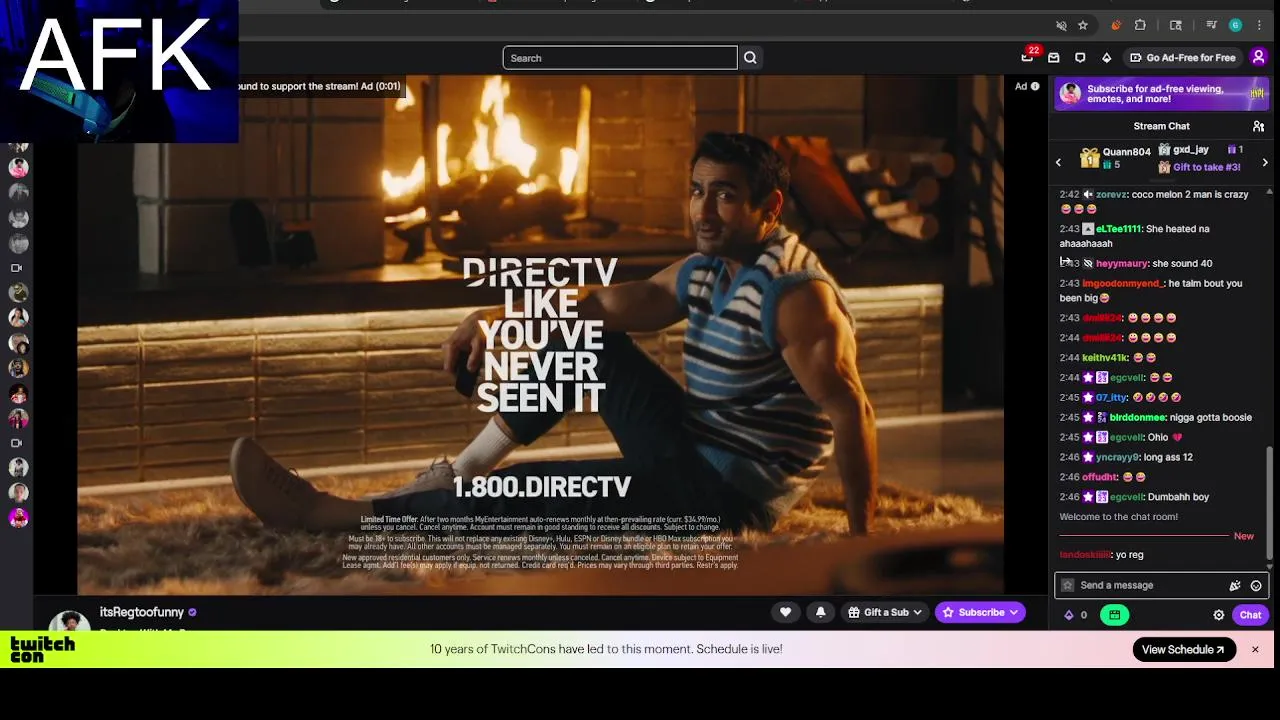Click the itsRegtoofunny channel name

pyautogui.click(x=142, y=612)
